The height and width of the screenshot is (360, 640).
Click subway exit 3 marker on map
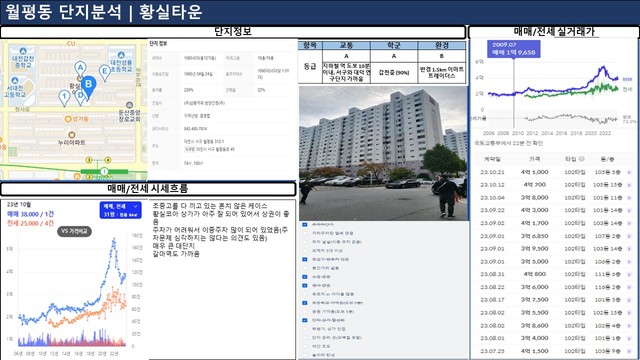click(89, 160)
